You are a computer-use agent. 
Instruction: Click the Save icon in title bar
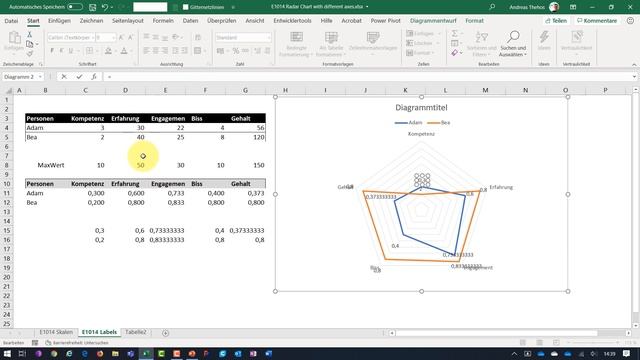click(x=93, y=7)
